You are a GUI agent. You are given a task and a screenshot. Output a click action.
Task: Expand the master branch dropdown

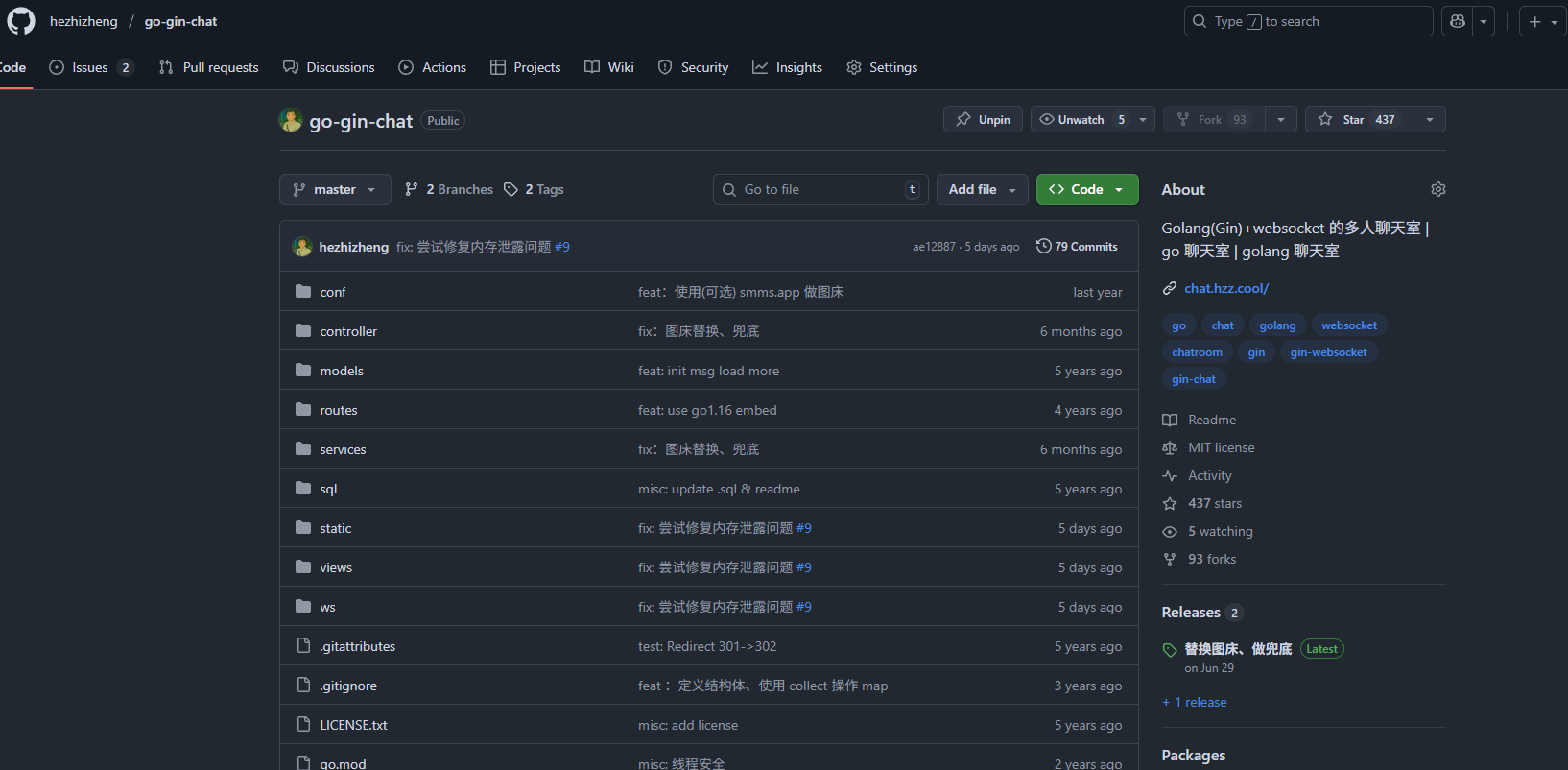pos(335,190)
